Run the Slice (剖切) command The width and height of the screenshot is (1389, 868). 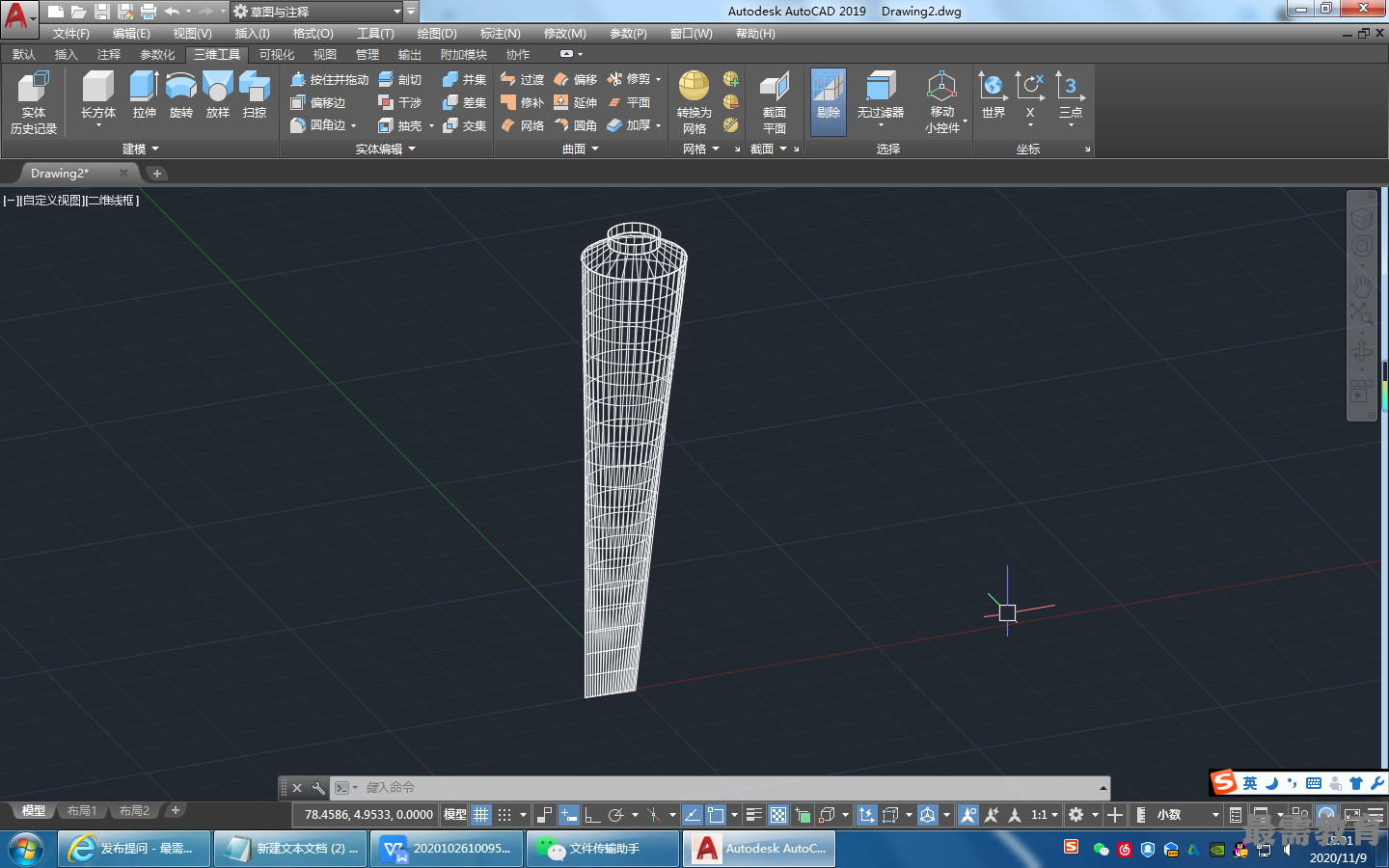[400, 79]
